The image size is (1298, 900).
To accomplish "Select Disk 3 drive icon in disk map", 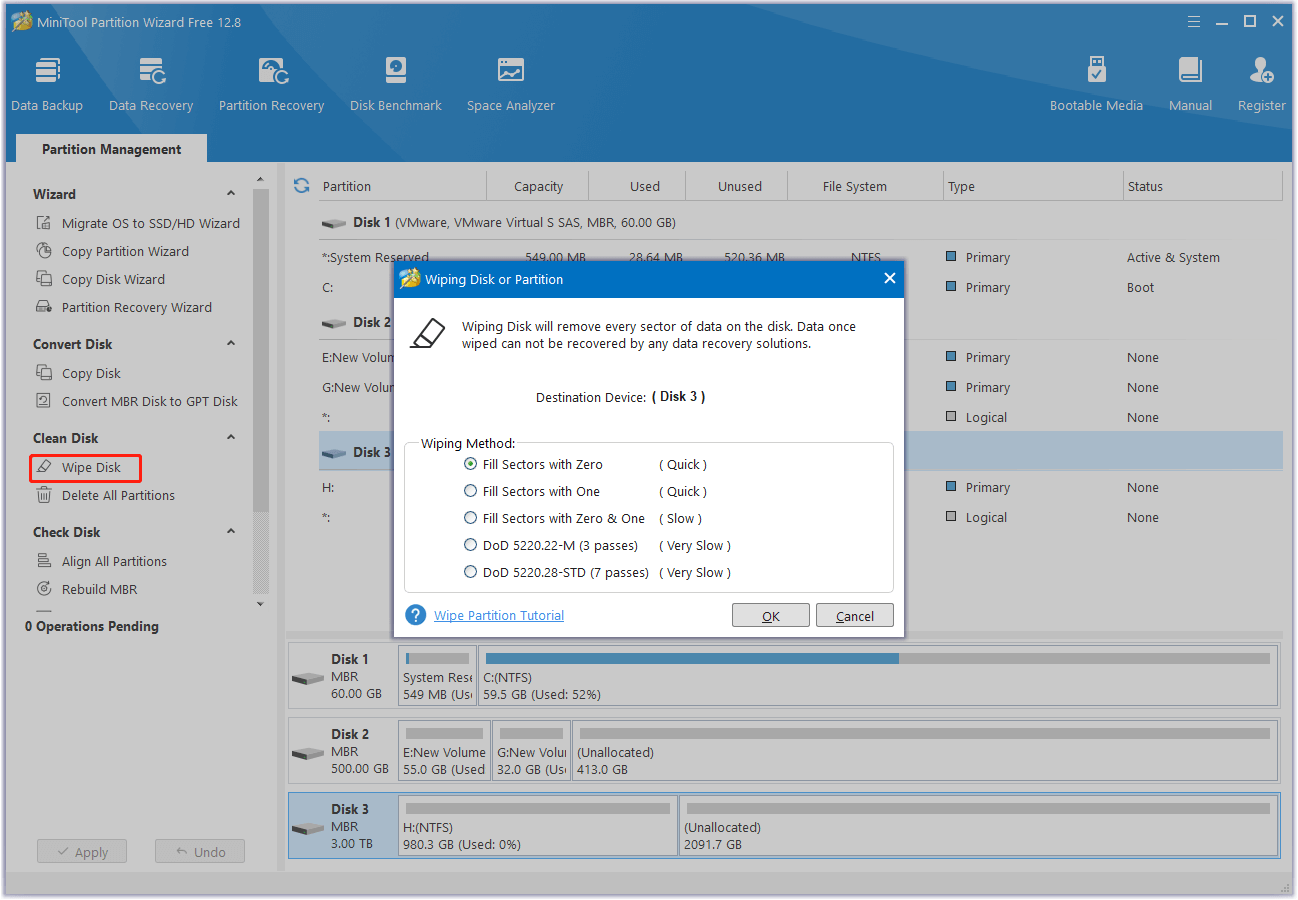I will click(308, 828).
